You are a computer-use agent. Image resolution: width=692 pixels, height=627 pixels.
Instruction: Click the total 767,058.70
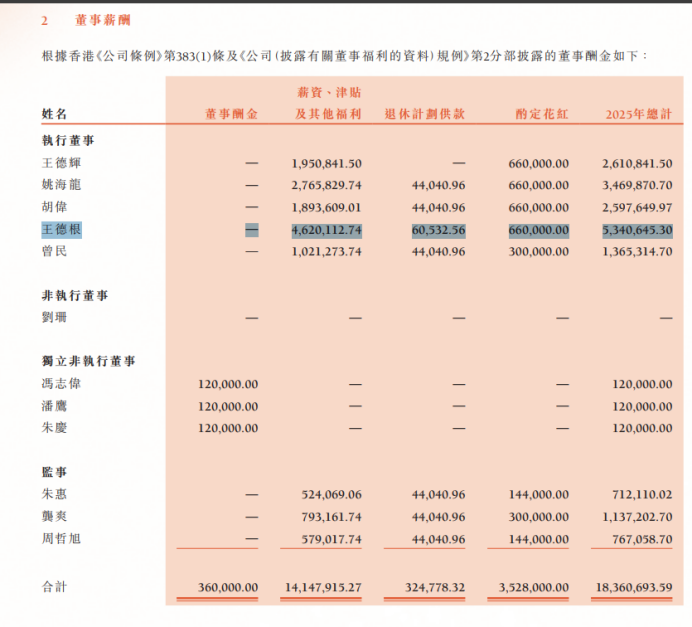[642, 540]
